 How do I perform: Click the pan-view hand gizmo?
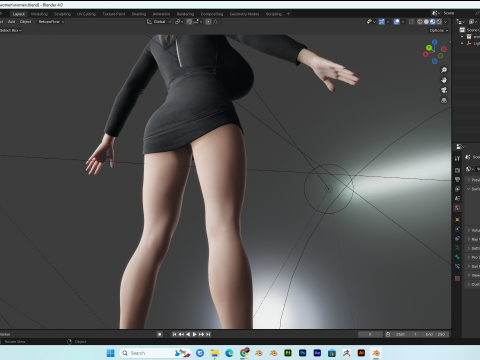[x=444, y=80]
